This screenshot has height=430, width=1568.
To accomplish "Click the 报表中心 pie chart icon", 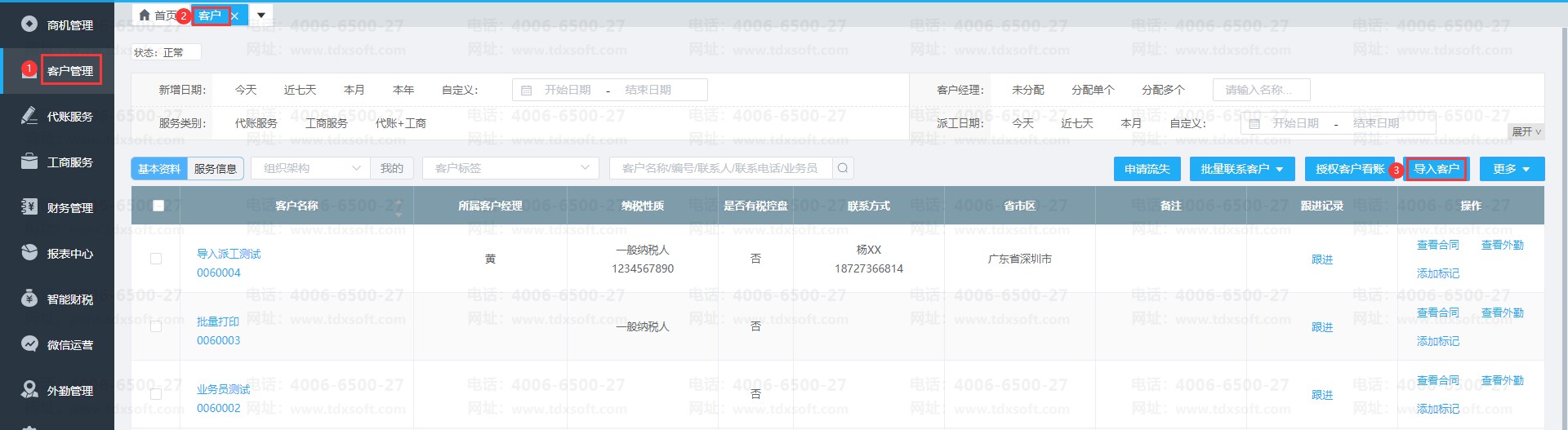I will tap(29, 253).
